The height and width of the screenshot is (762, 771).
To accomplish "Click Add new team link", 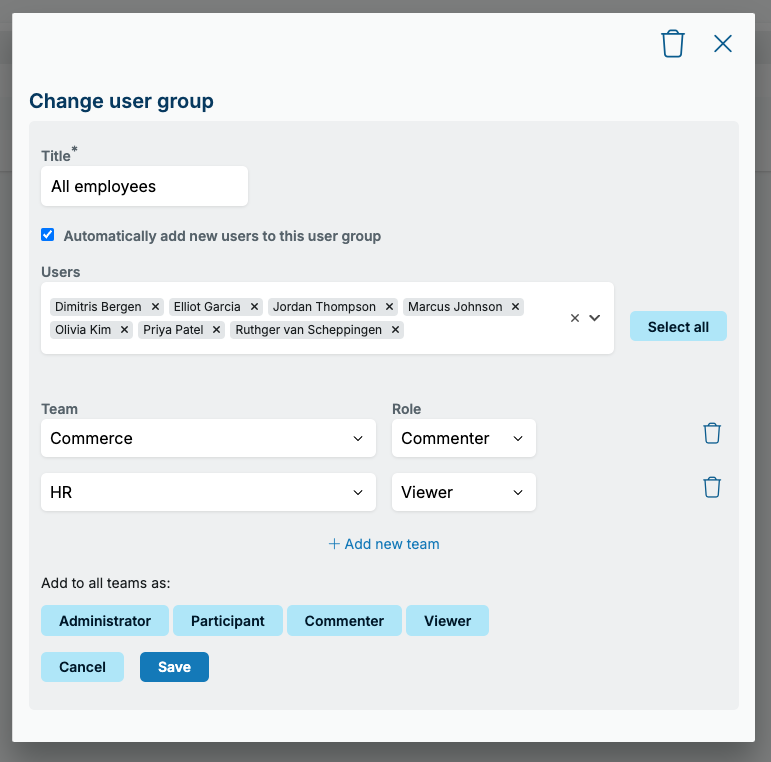I will [x=384, y=544].
